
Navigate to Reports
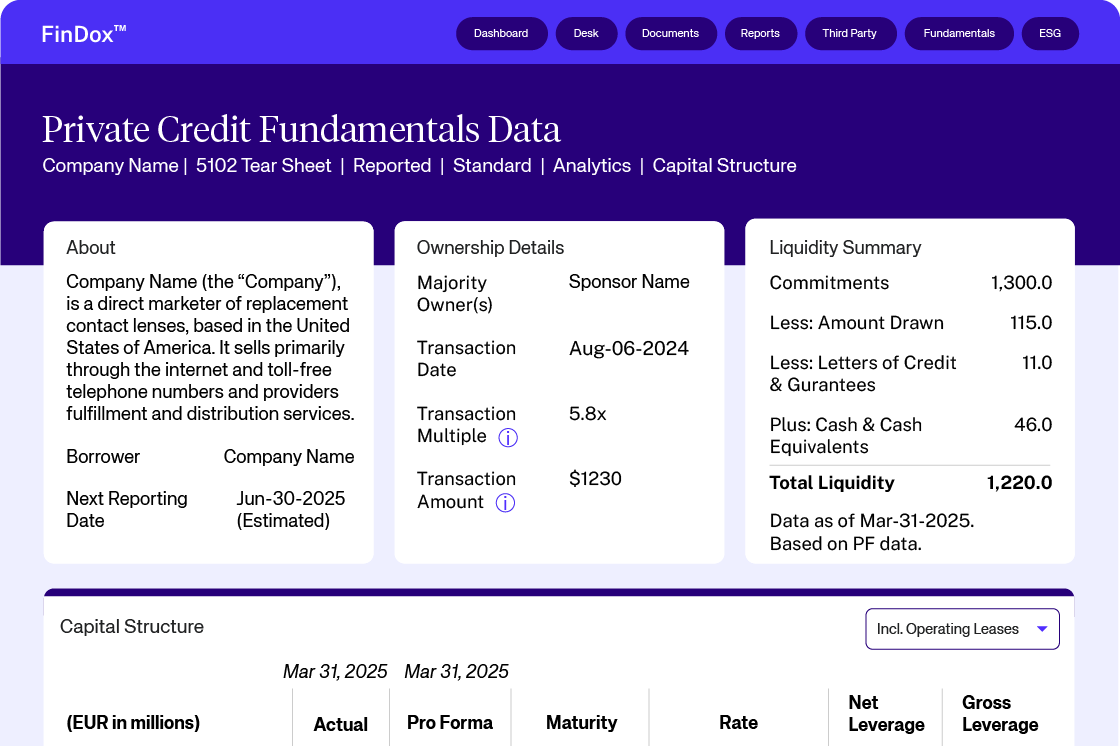tap(760, 33)
